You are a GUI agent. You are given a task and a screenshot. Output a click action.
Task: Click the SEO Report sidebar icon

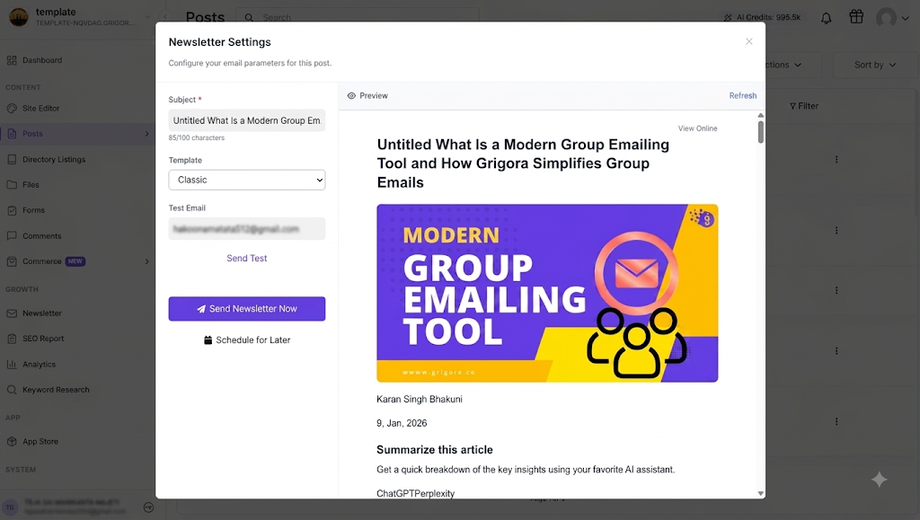click(12, 339)
